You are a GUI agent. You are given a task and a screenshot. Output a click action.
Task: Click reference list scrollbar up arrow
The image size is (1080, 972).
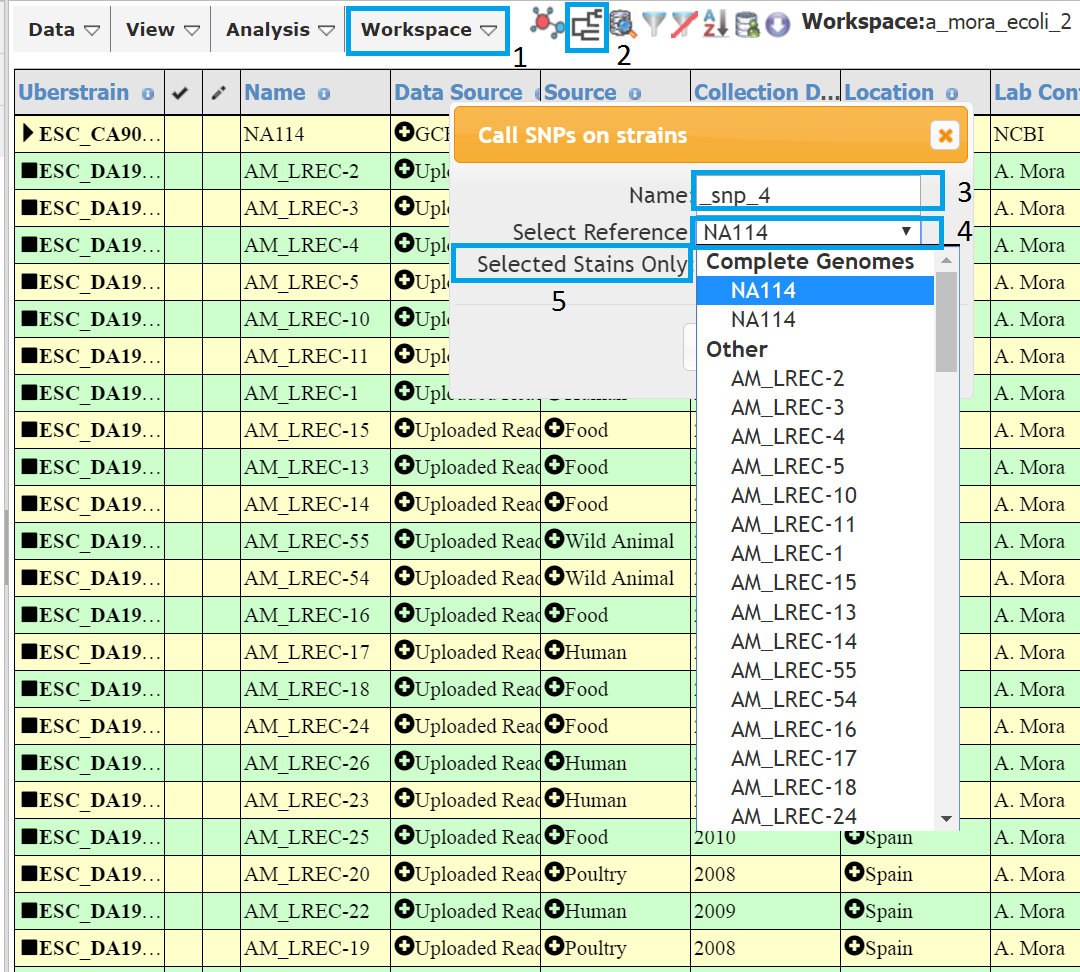click(x=946, y=260)
